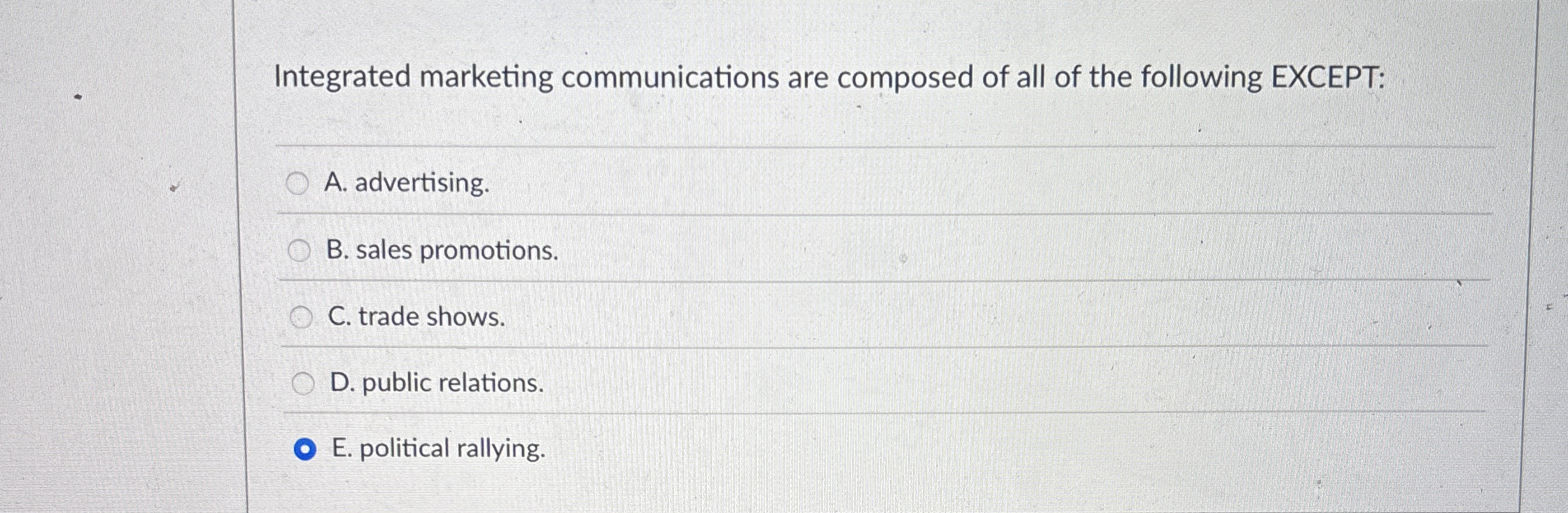This screenshot has height=513, width=1568.
Task: Click the small mark left of the question
Action: point(78,97)
